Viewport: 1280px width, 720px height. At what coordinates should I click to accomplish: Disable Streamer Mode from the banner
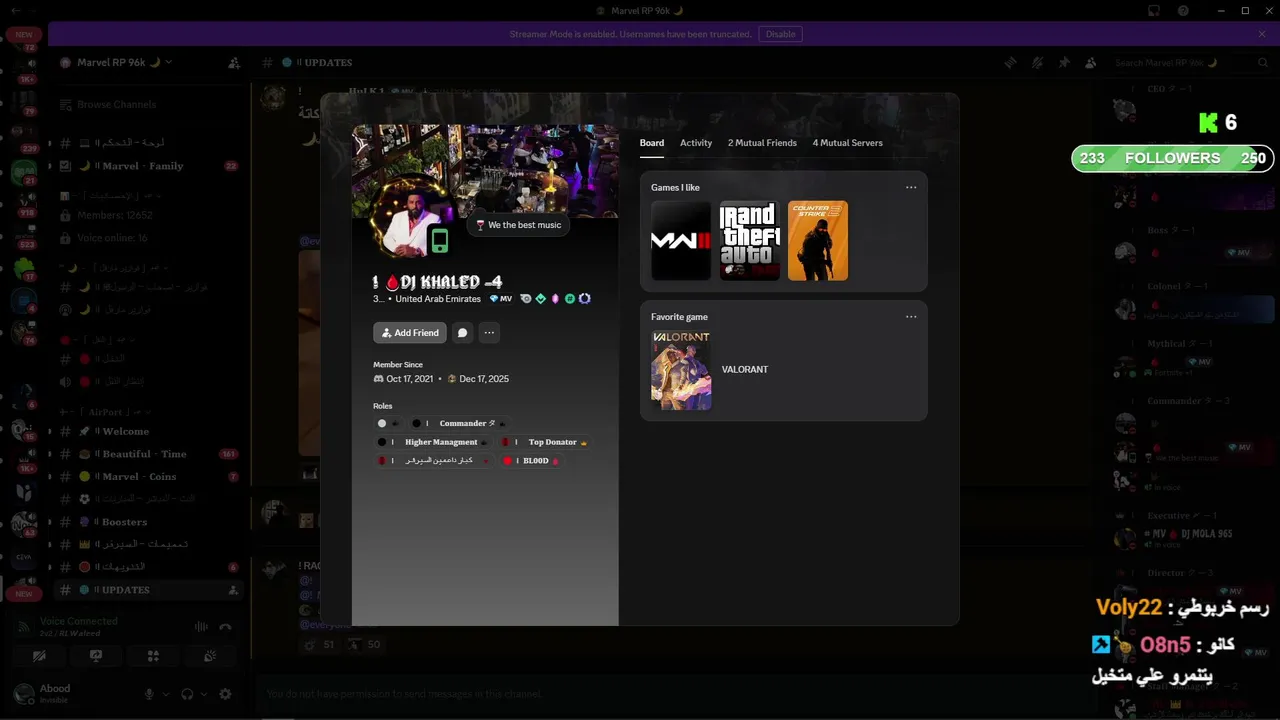780,34
